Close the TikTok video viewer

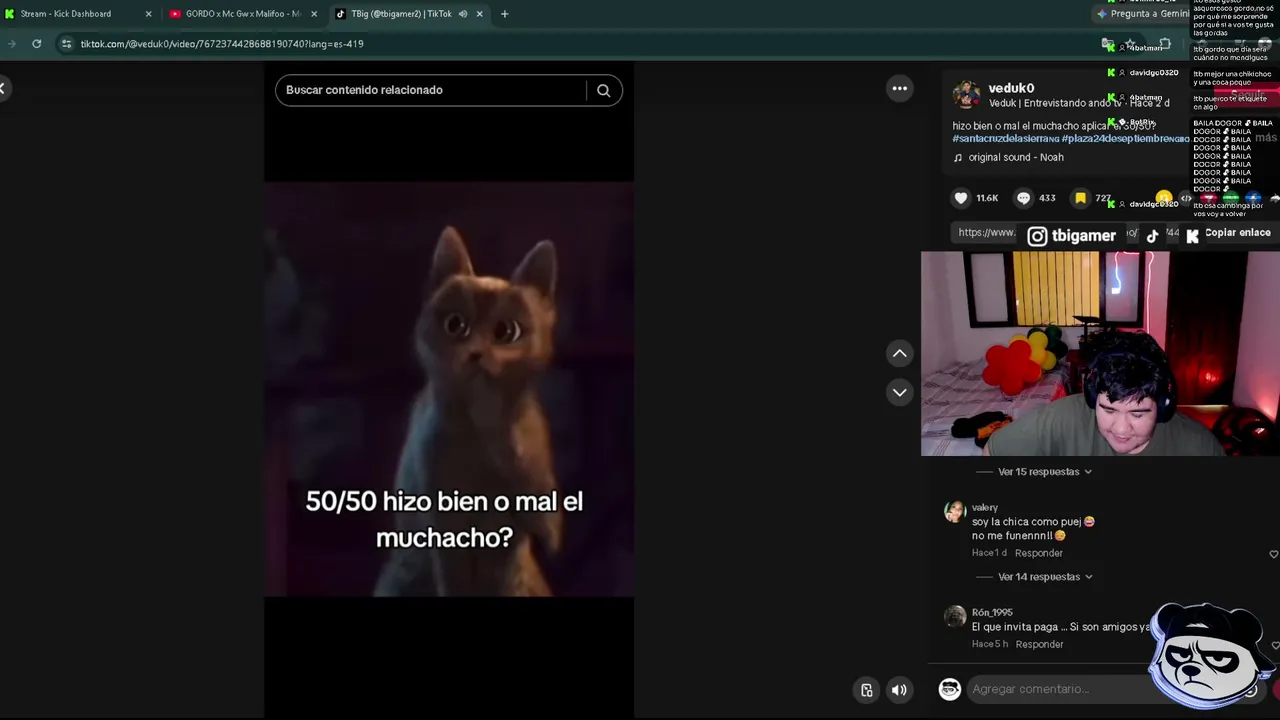(x=3, y=89)
